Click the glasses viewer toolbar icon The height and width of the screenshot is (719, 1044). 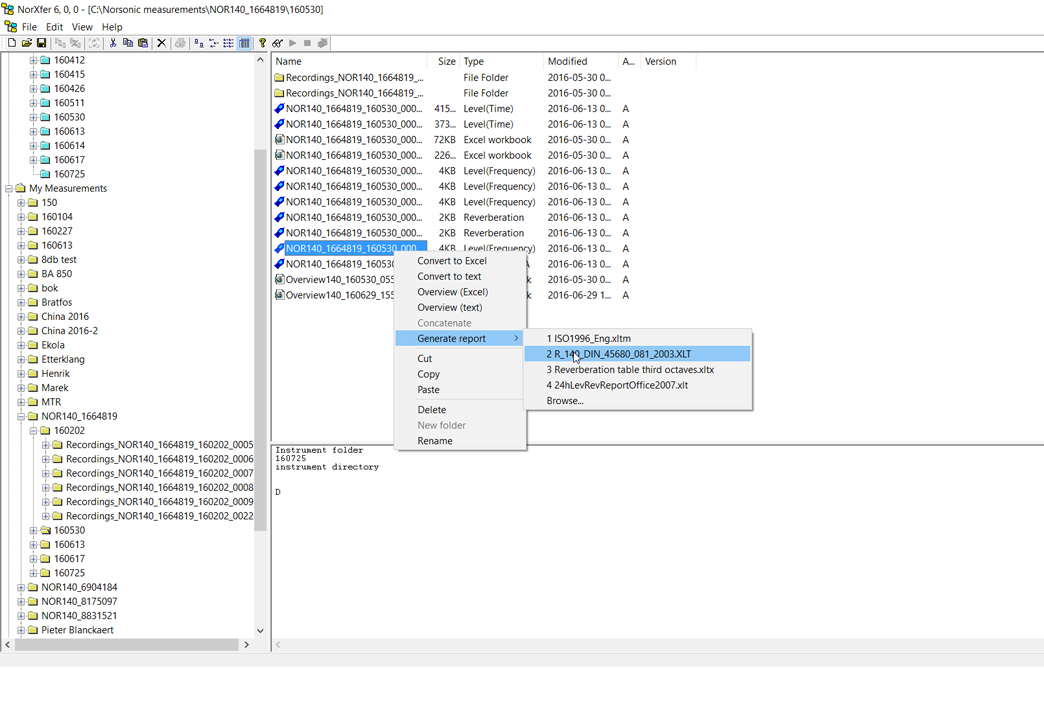[x=277, y=43]
